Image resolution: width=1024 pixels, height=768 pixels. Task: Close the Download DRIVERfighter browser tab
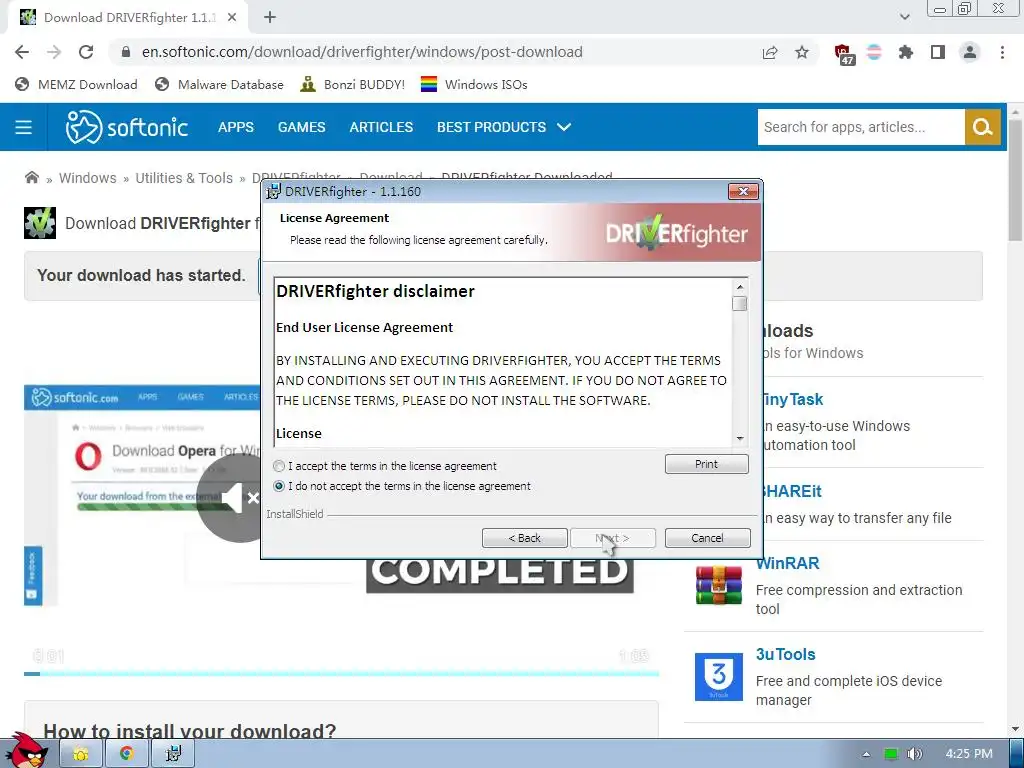pos(232,18)
